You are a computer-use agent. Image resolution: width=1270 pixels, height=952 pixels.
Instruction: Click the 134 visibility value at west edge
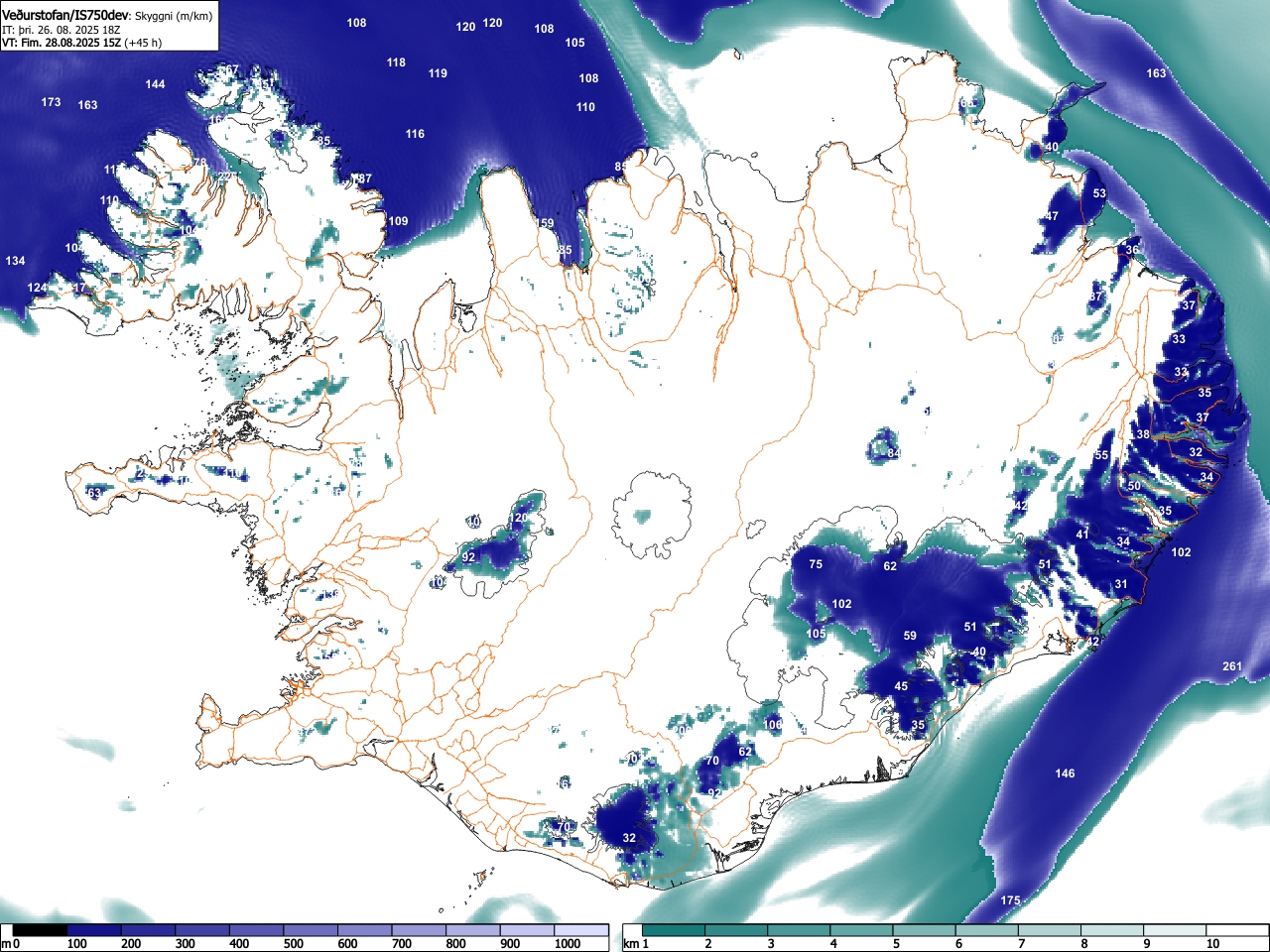point(15,261)
